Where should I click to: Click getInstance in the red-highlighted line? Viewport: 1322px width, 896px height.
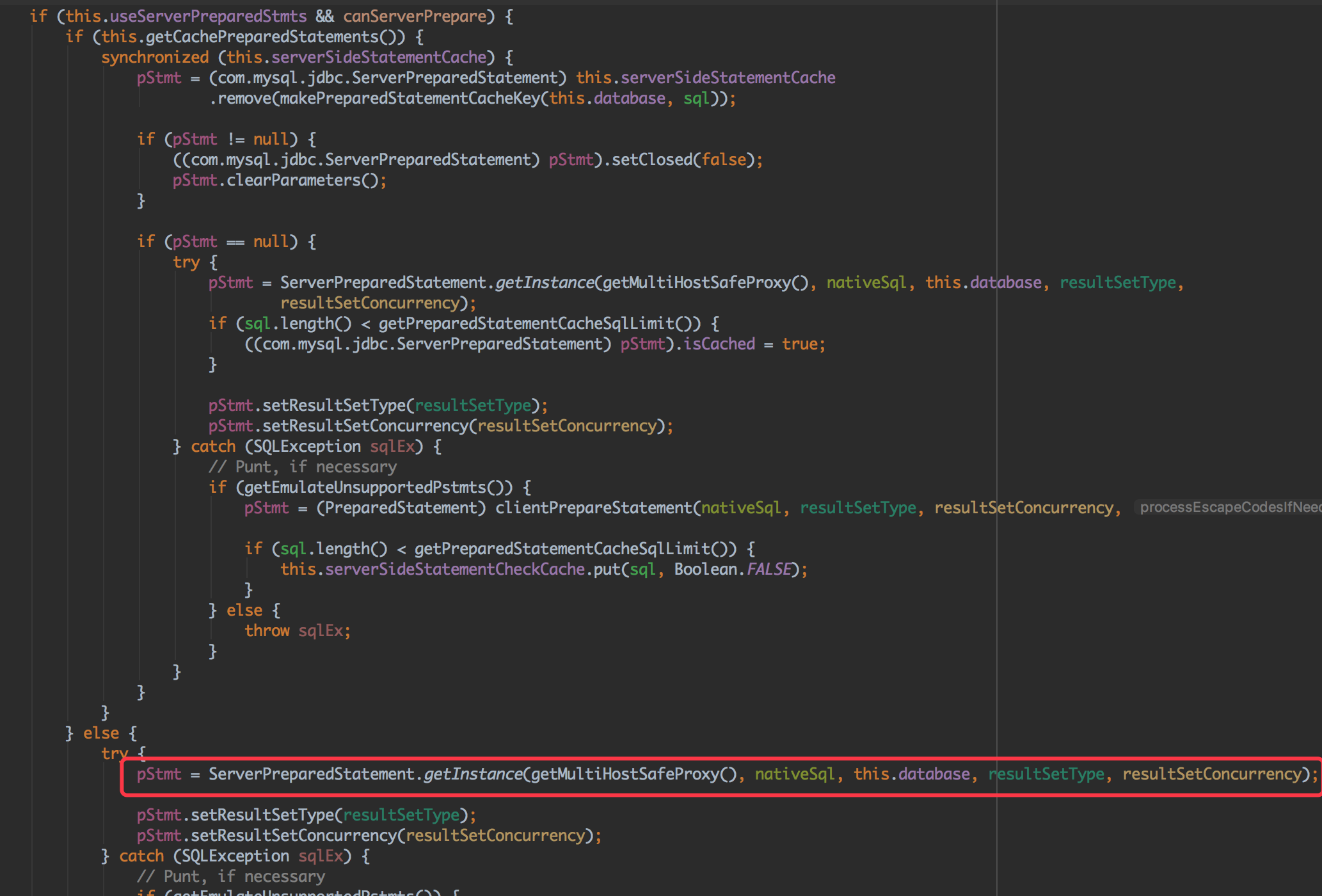(x=472, y=774)
